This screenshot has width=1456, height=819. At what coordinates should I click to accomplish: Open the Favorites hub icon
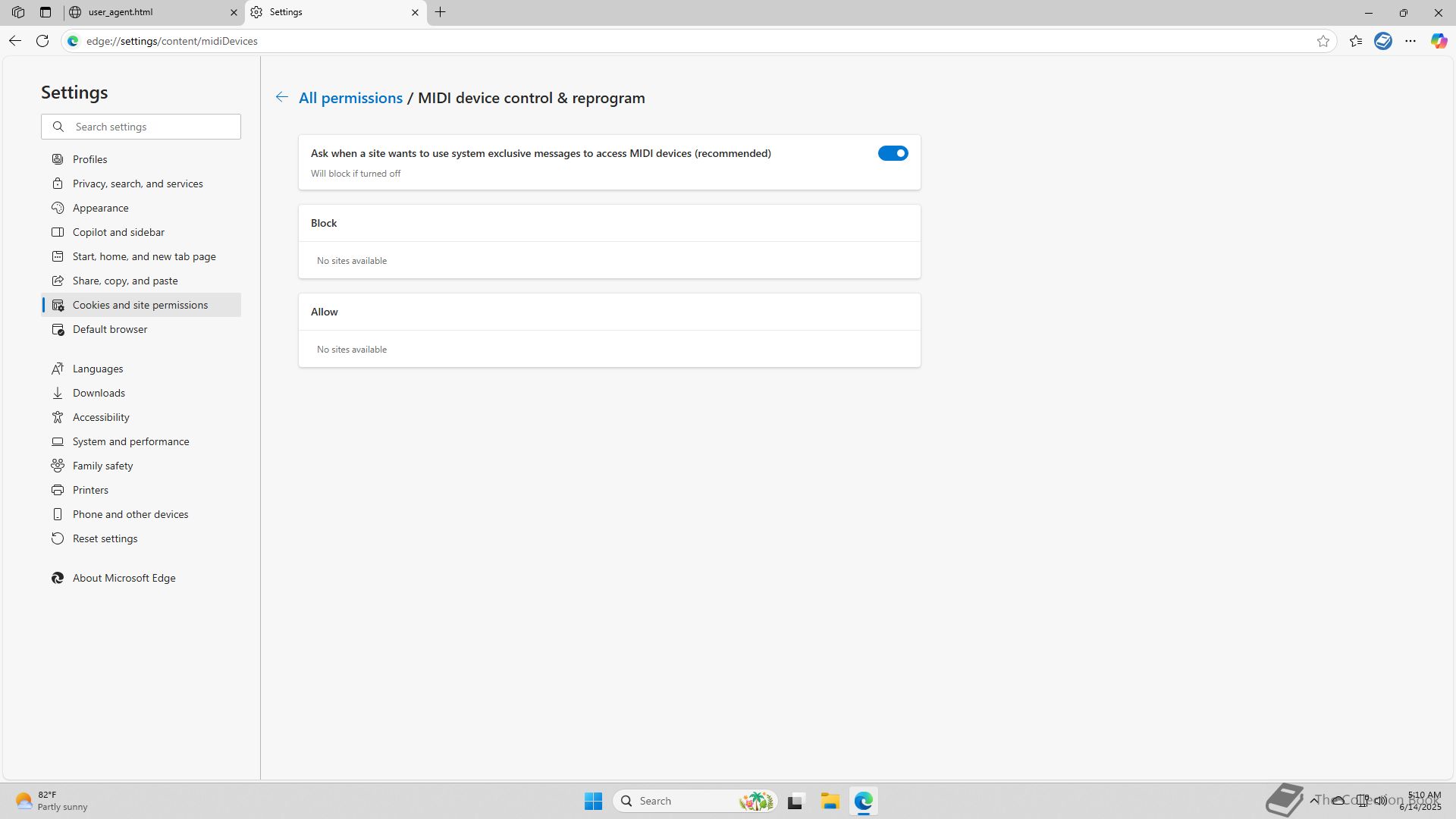point(1356,42)
